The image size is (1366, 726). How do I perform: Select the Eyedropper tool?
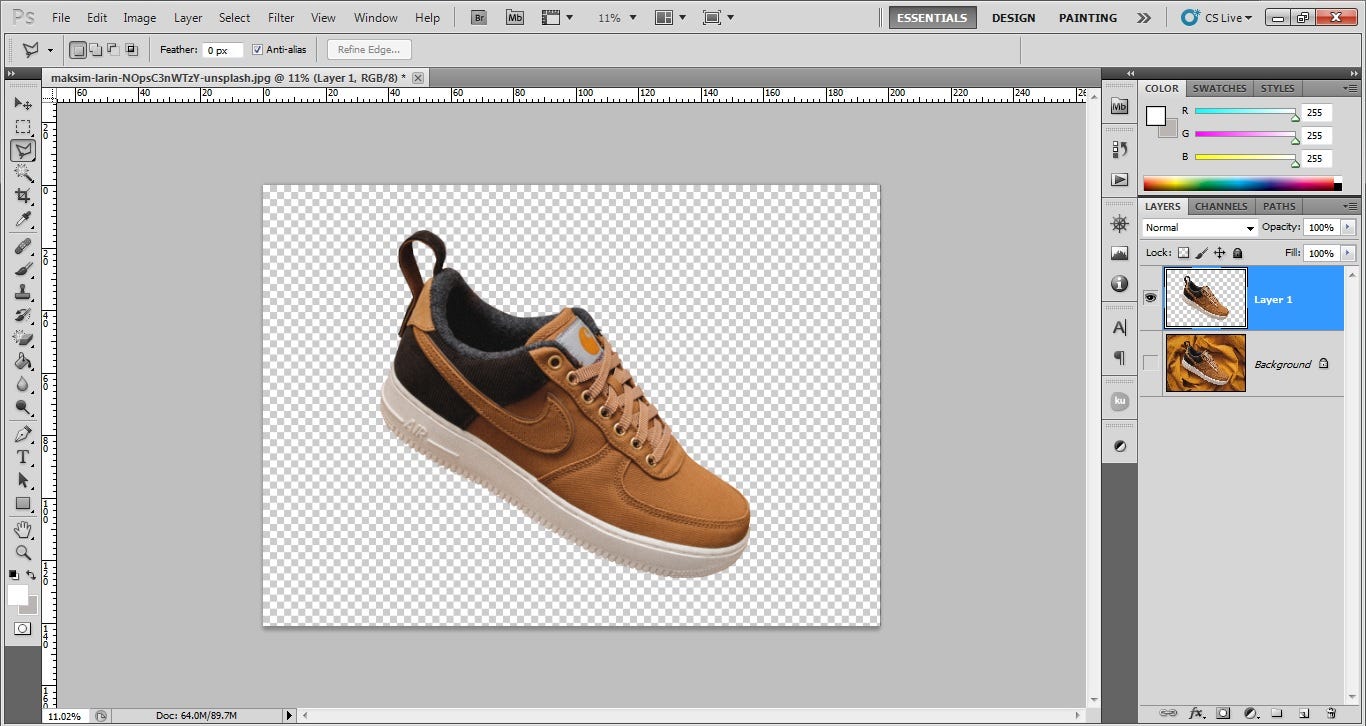(24, 219)
